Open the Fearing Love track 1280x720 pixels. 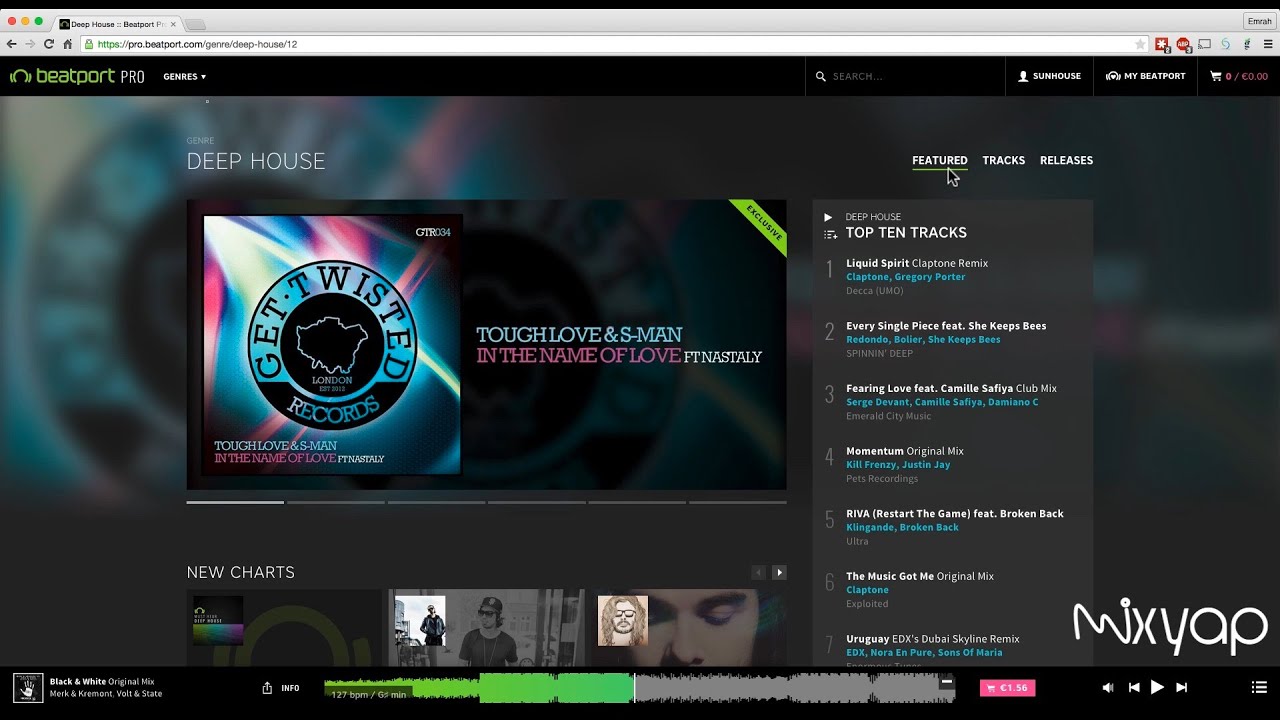tap(951, 388)
